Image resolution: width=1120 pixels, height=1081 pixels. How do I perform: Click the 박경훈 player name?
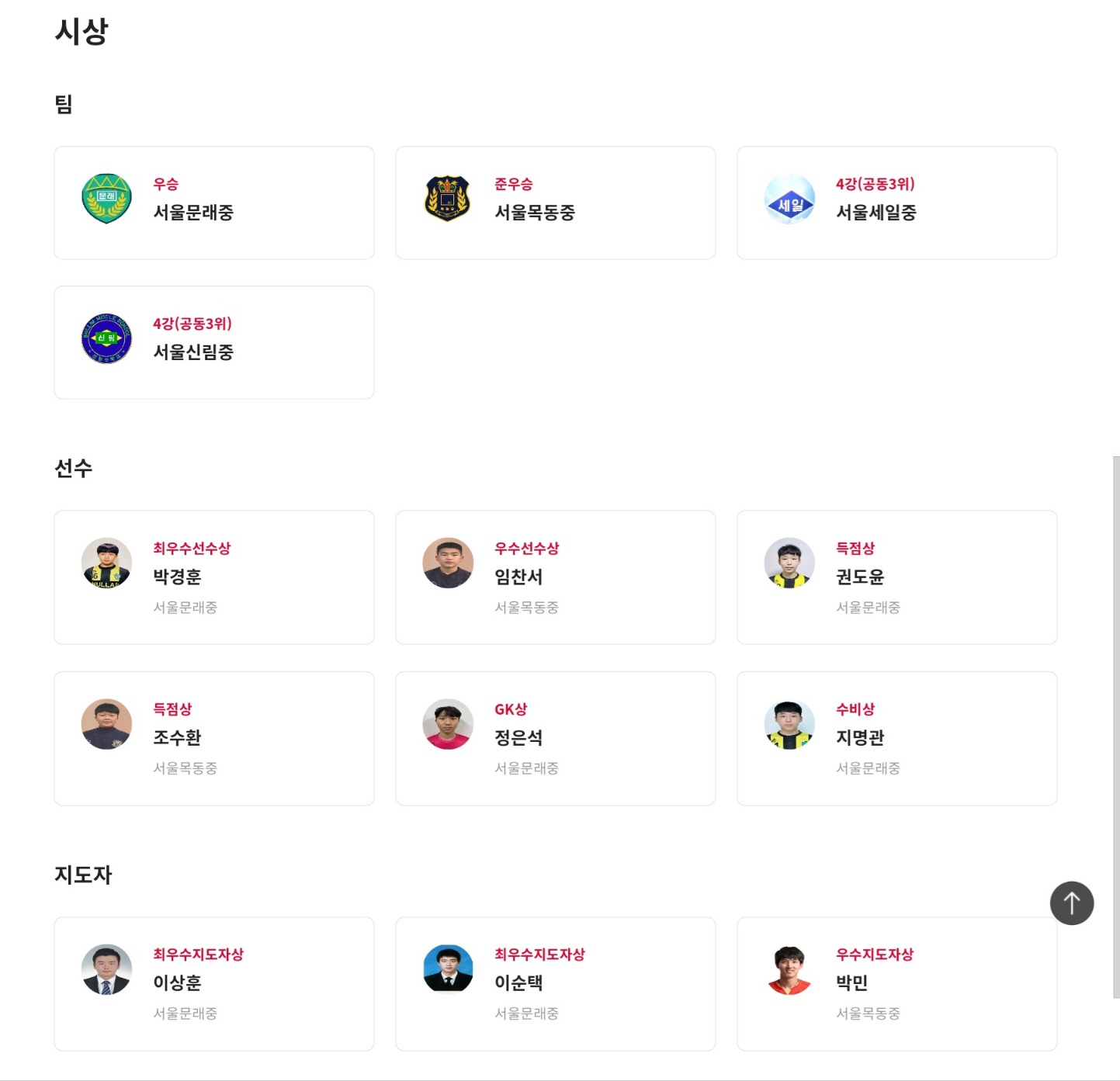(177, 577)
